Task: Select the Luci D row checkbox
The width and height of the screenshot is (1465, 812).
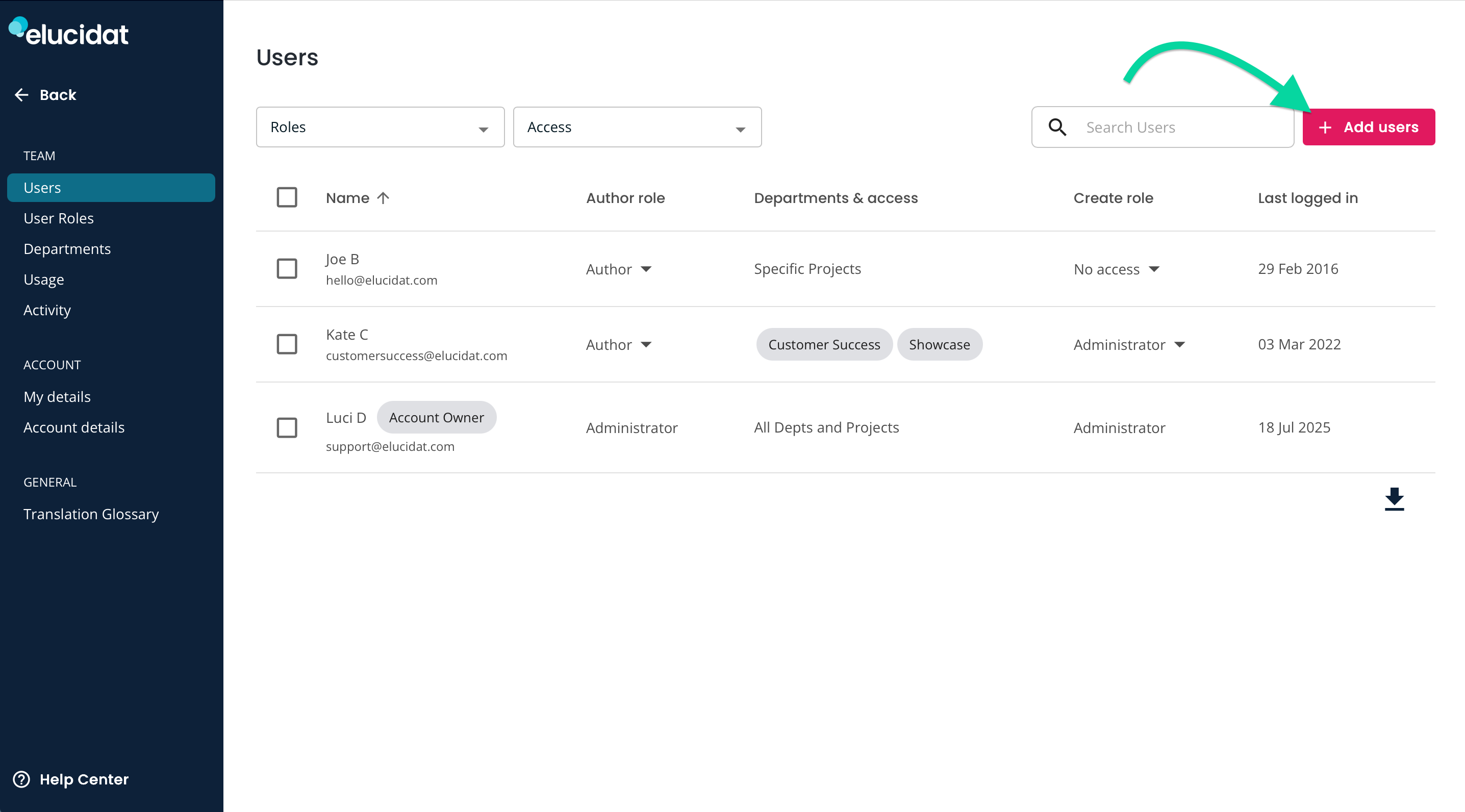Action: click(287, 427)
